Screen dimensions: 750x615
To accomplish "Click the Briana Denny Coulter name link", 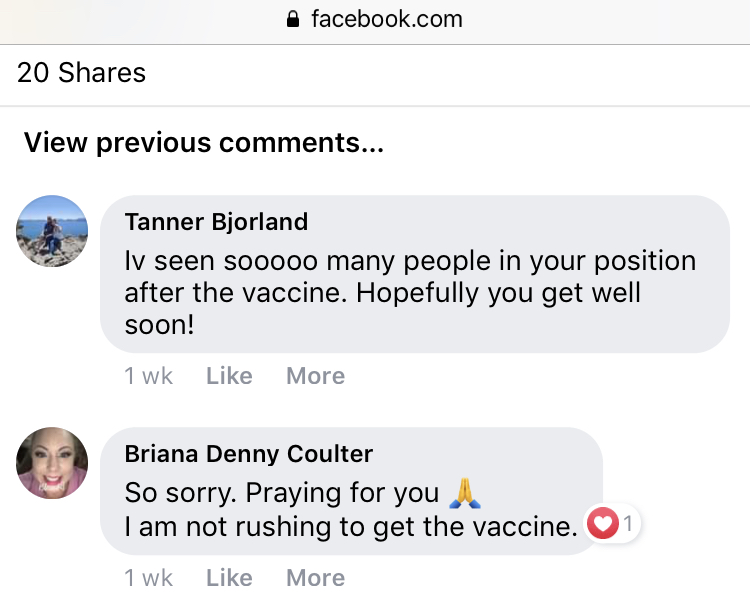I will tap(248, 454).
